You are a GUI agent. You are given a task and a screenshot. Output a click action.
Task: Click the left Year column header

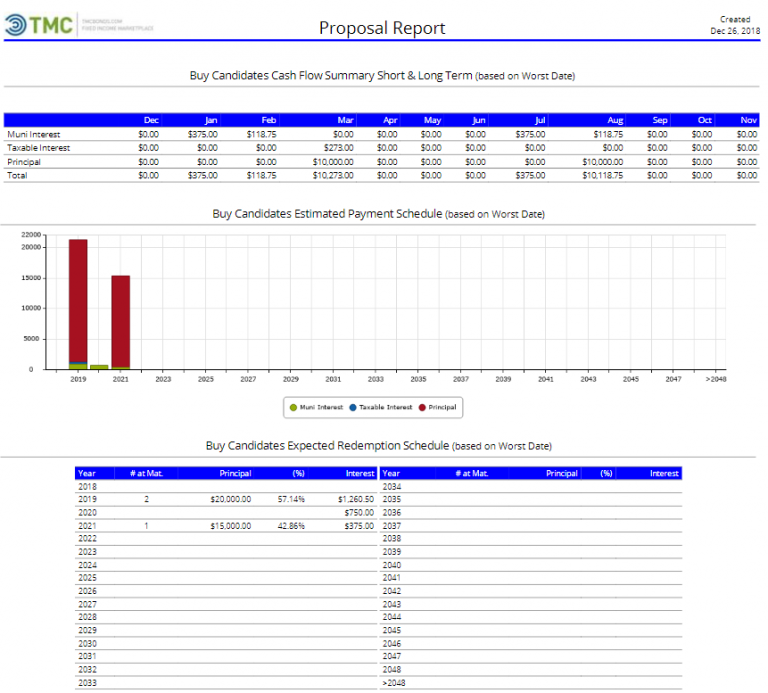[x=87, y=474]
